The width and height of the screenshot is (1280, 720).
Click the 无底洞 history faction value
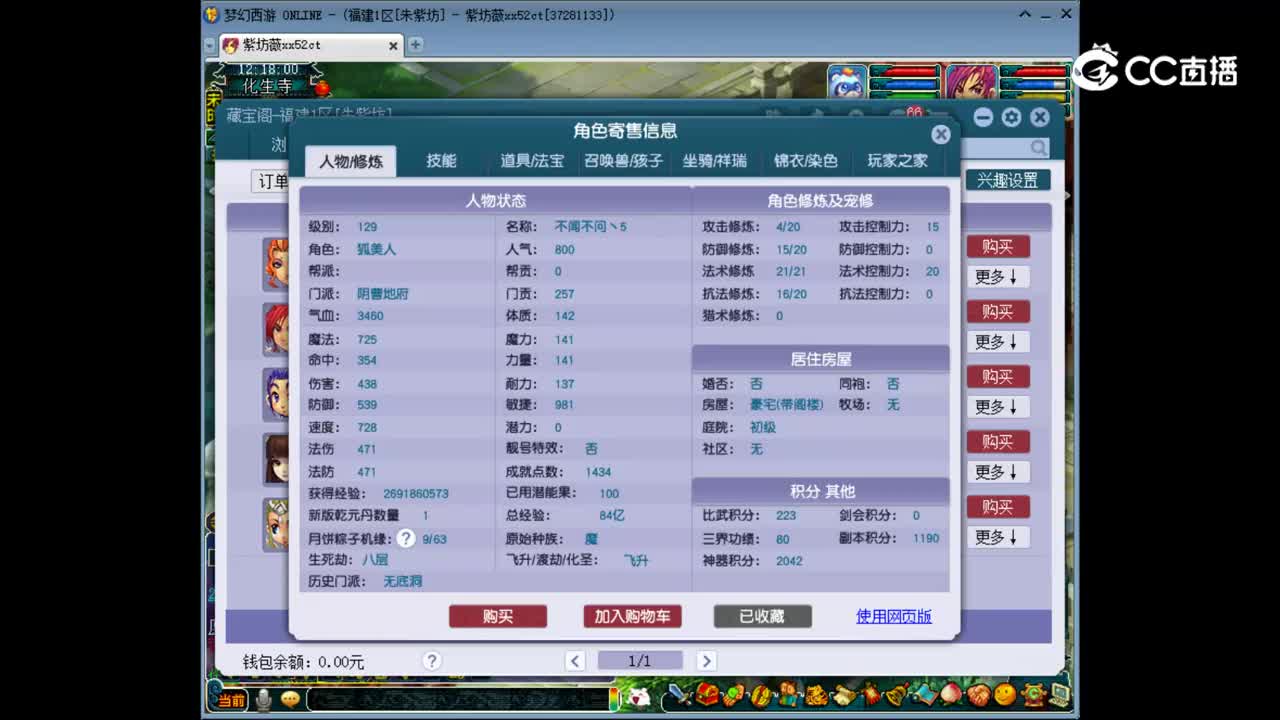coord(402,582)
